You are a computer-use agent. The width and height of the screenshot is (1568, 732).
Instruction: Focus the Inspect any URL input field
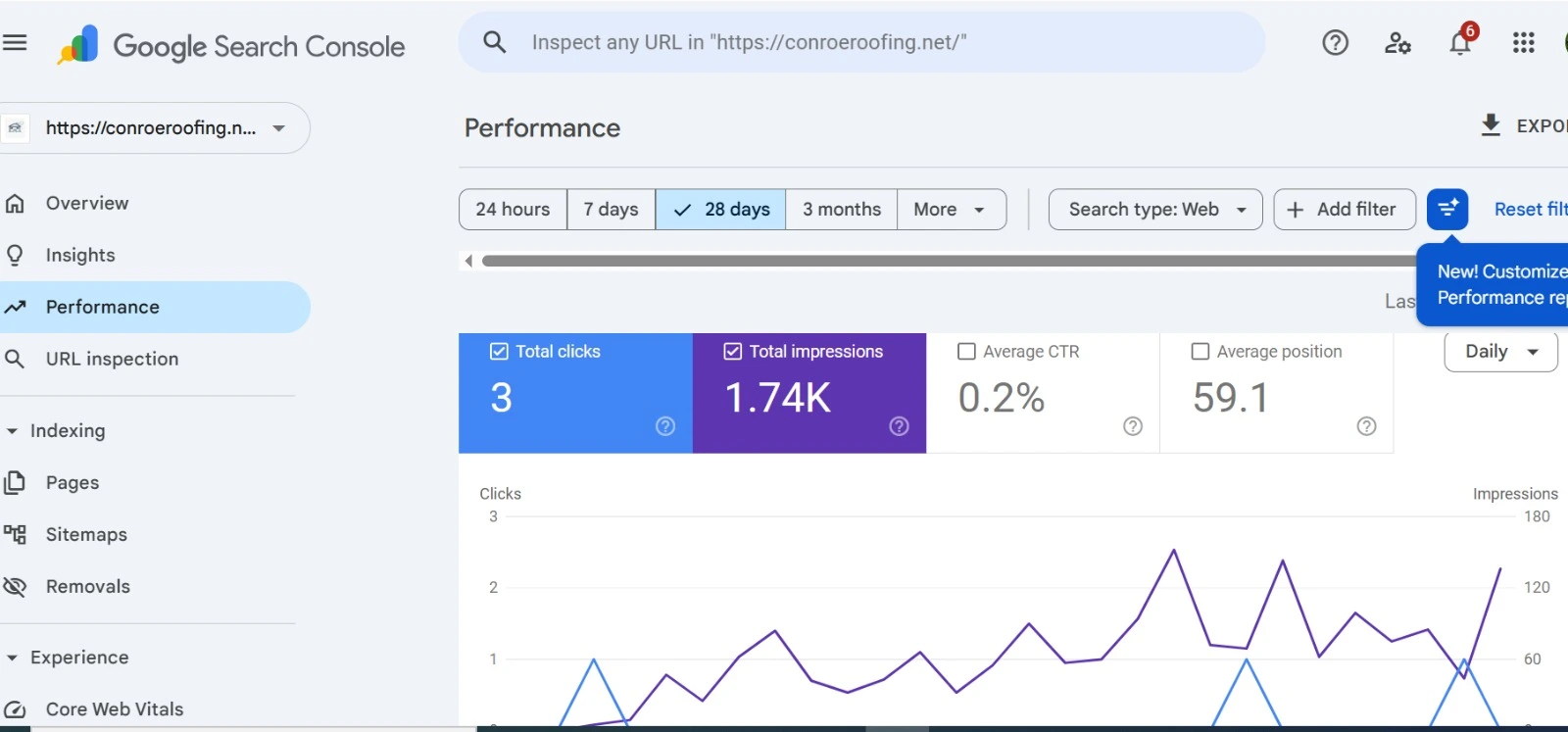862,42
